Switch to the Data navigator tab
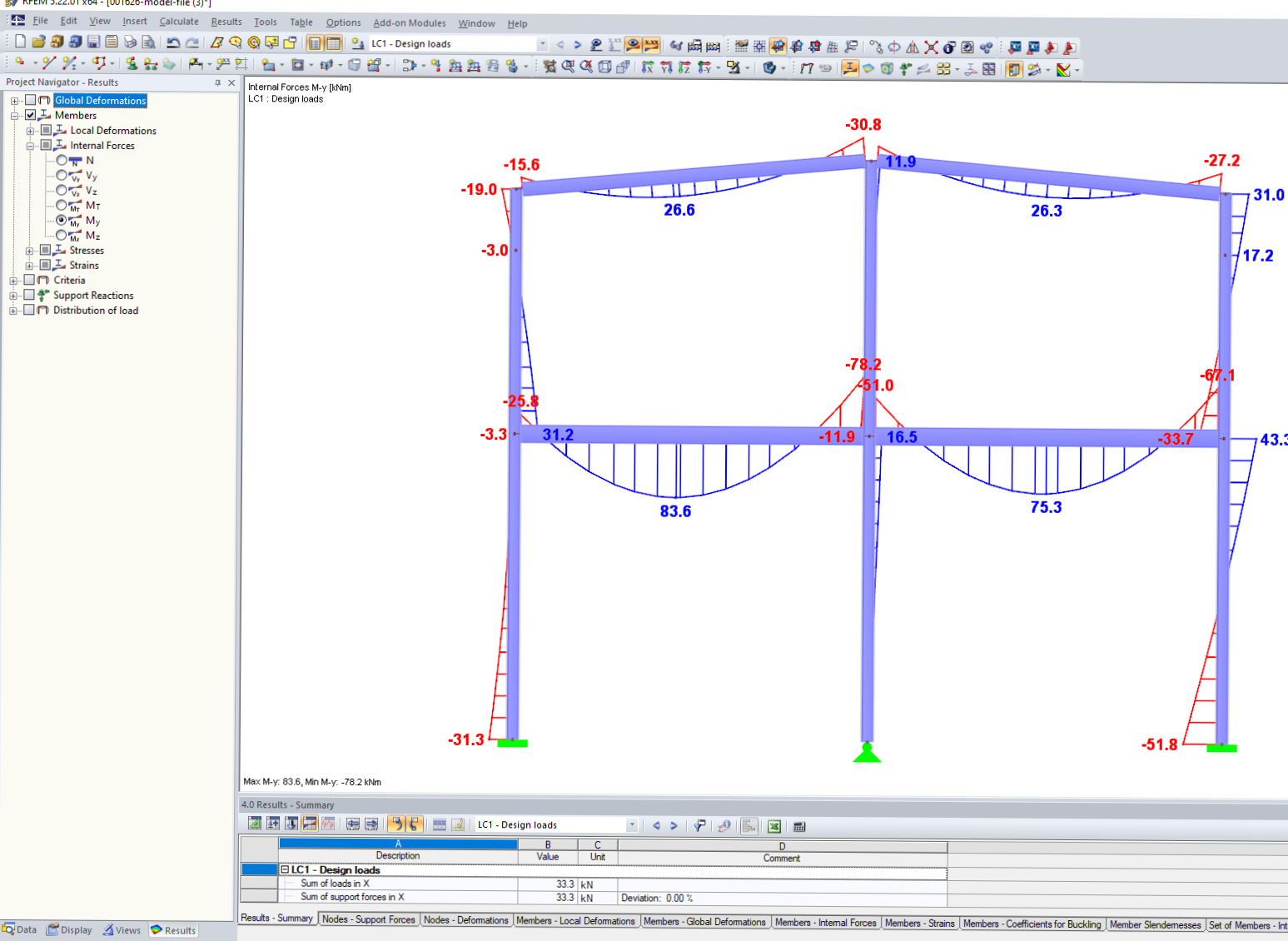This screenshot has width=1288, height=941. coord(20,930)
